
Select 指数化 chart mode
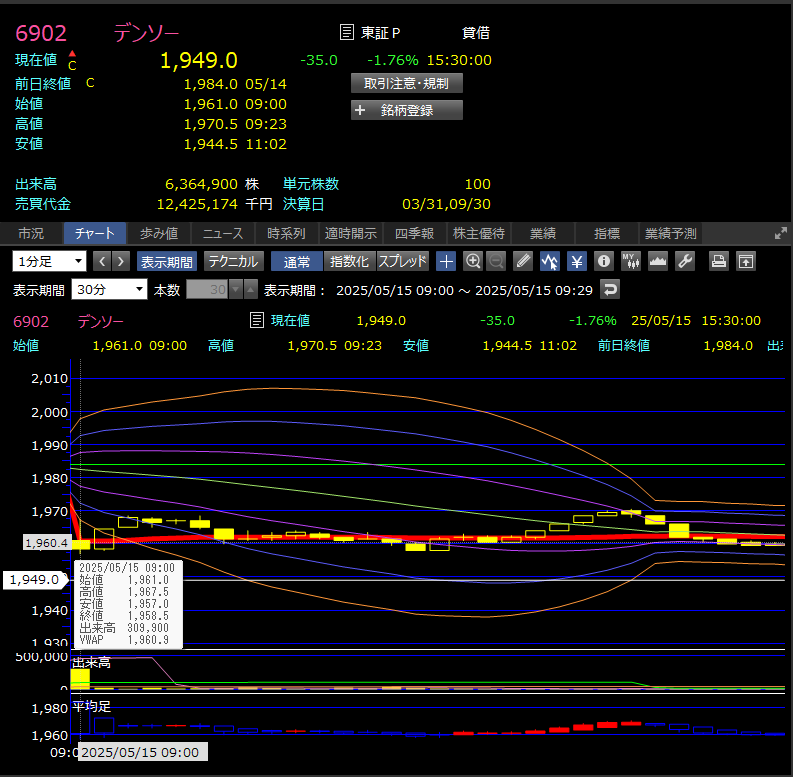(349, 262)
